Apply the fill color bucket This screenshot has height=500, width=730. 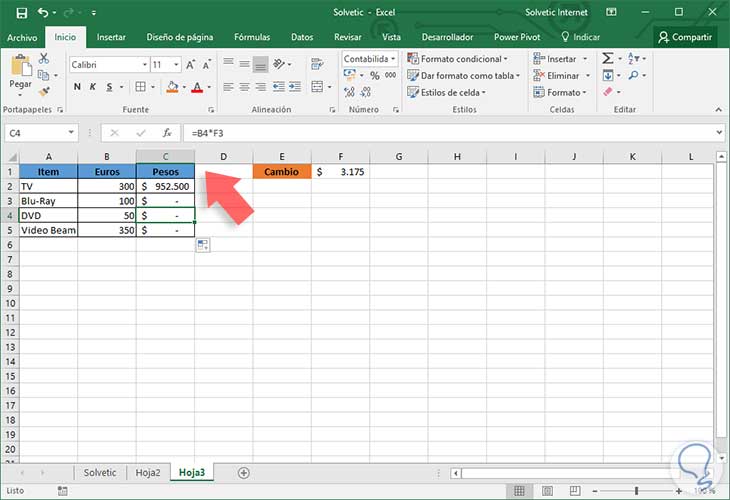pos(172,87)
